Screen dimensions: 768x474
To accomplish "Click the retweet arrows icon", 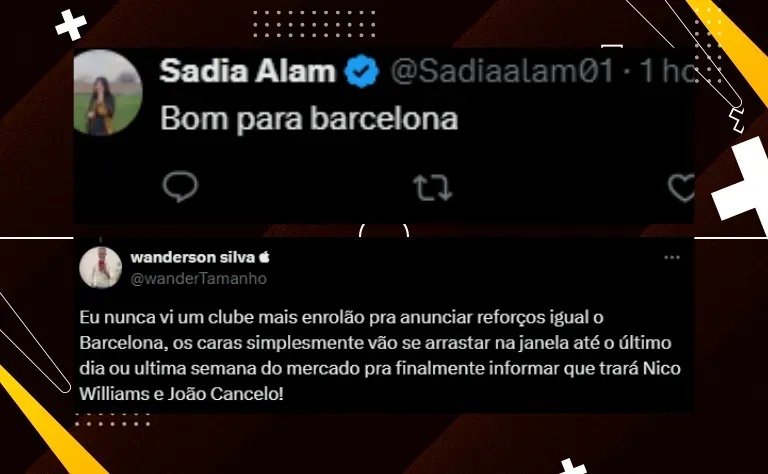I will pos(432,188).
